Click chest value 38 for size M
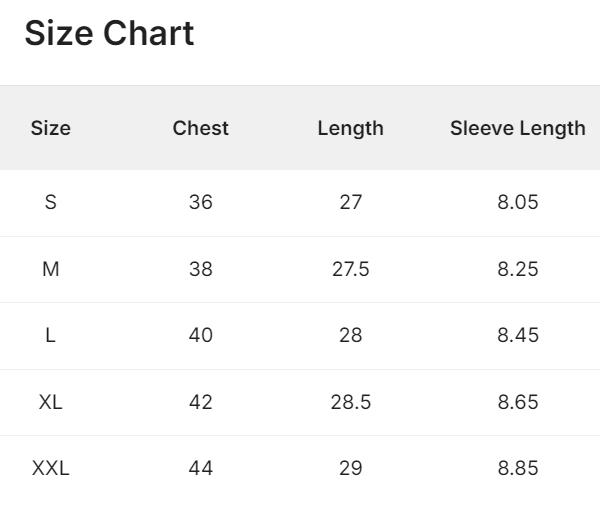This screenshot has width=600, height=516. click(201, 269)
